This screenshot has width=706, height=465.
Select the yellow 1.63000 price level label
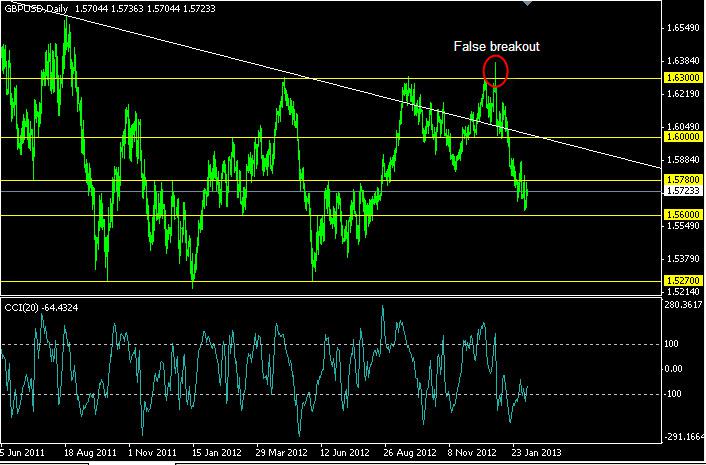click(x=683, y=78)
